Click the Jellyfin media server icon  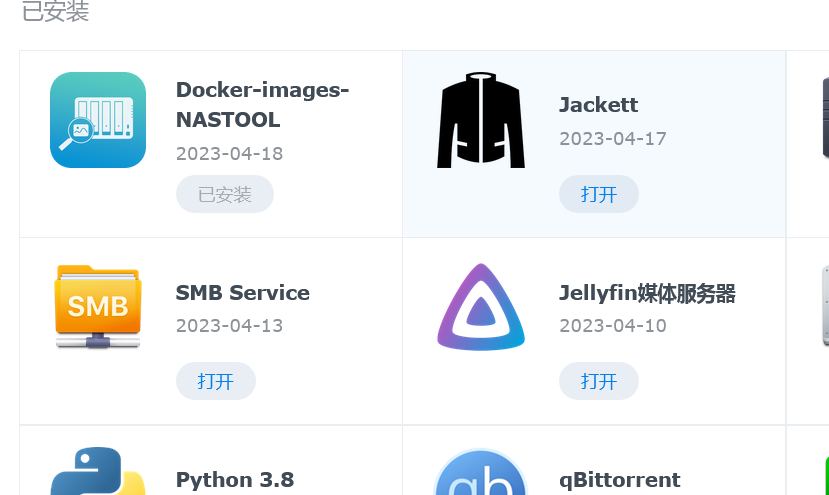pos(481,307)
